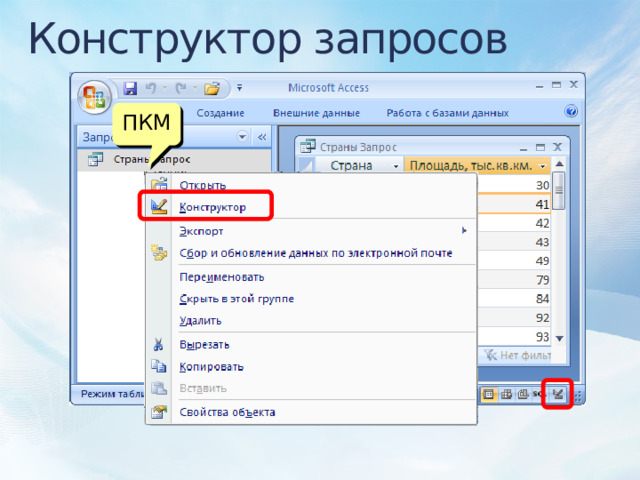The image size is (640, 480).
Task: Click the cell with value 42
Action: (513, 223)
